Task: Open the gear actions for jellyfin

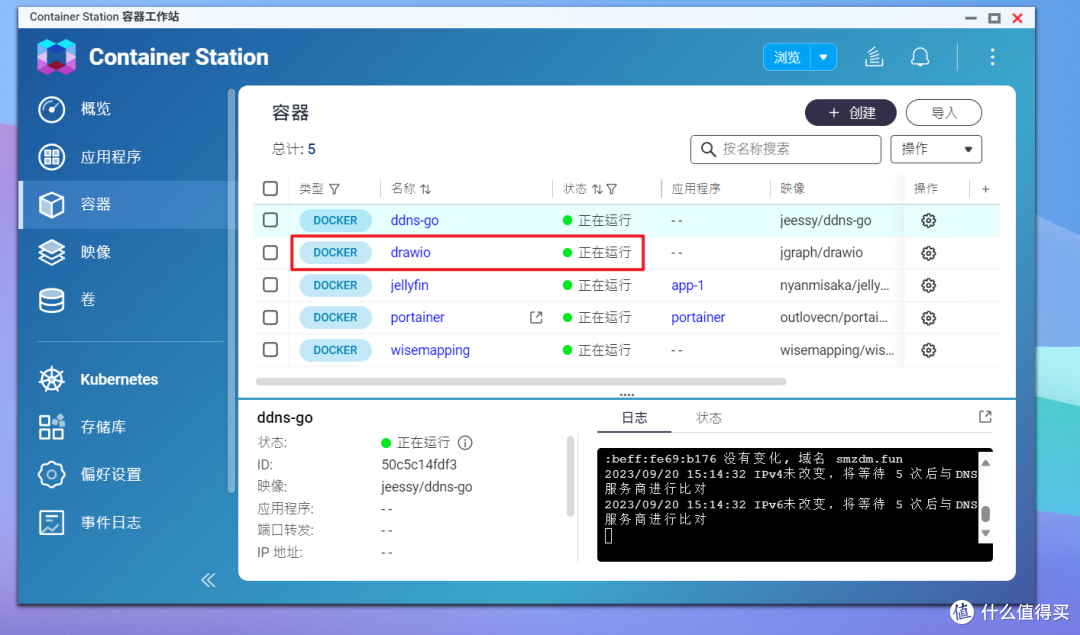Action: 928,285
